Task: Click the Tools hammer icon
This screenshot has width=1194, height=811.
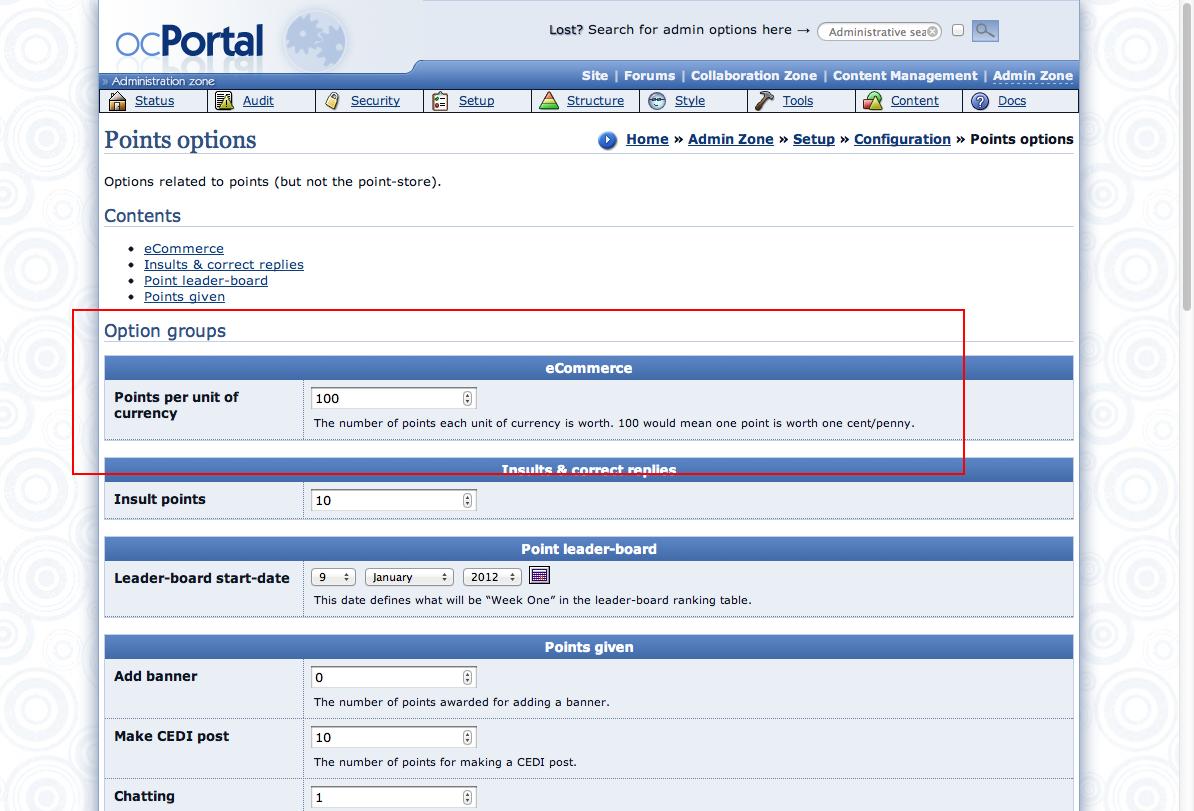Action: (x=765, y=101)
